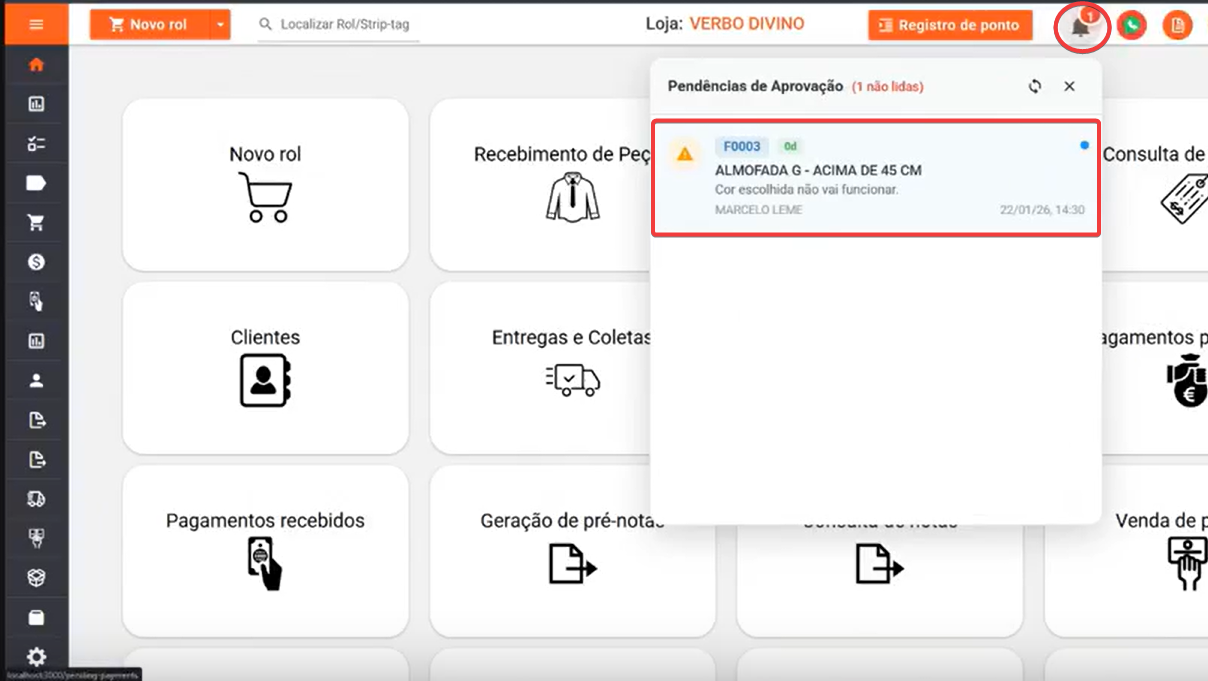The image size is (1208, 681).
Task: Open the sidebar shopping cart icon
Action: 36,222
